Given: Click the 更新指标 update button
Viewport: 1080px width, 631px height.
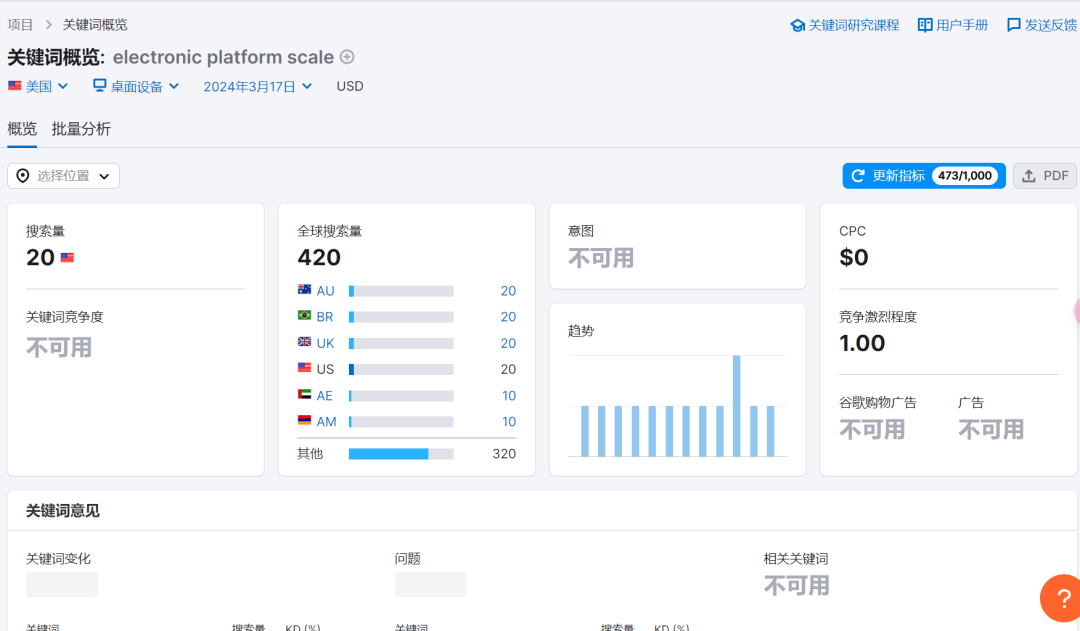Looking at the screenshot, I should (897, 175).
